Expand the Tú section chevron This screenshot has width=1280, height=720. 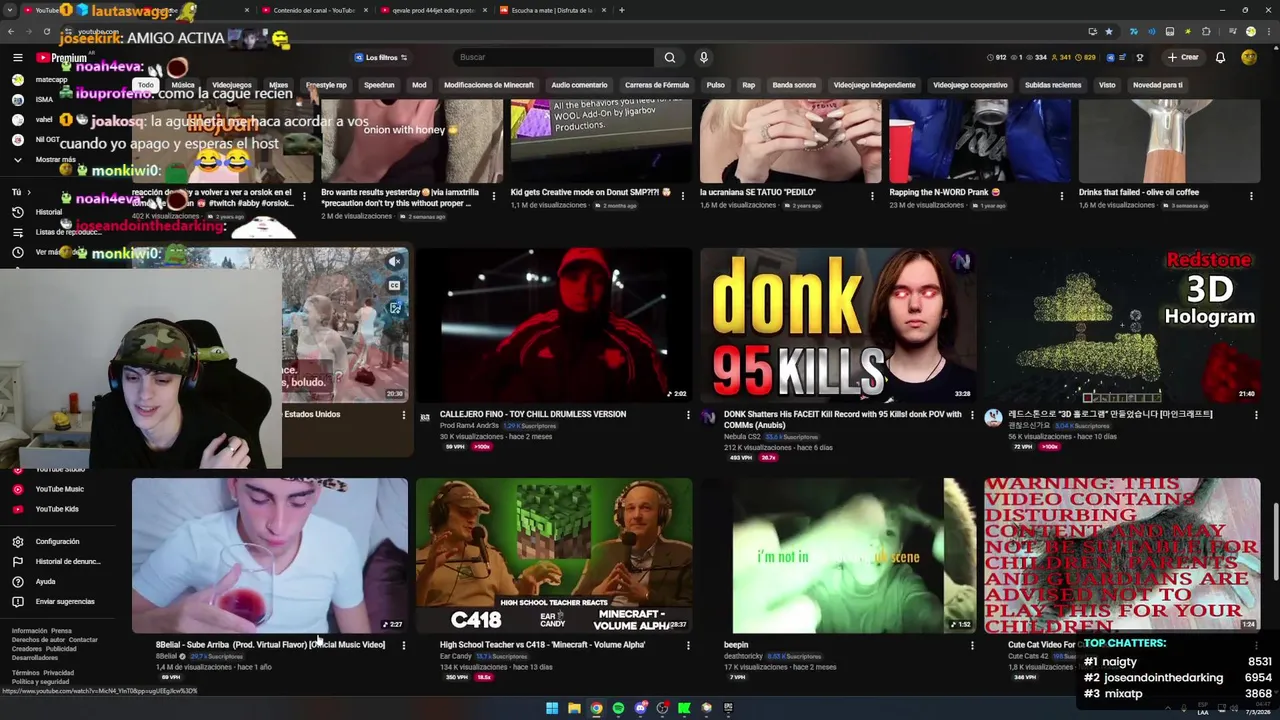[28, 192]
